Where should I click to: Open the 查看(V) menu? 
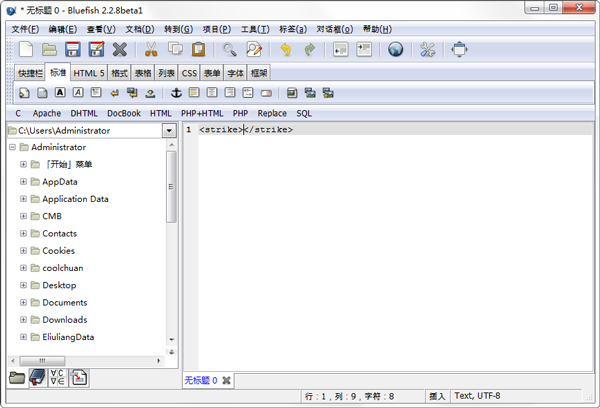101,29
